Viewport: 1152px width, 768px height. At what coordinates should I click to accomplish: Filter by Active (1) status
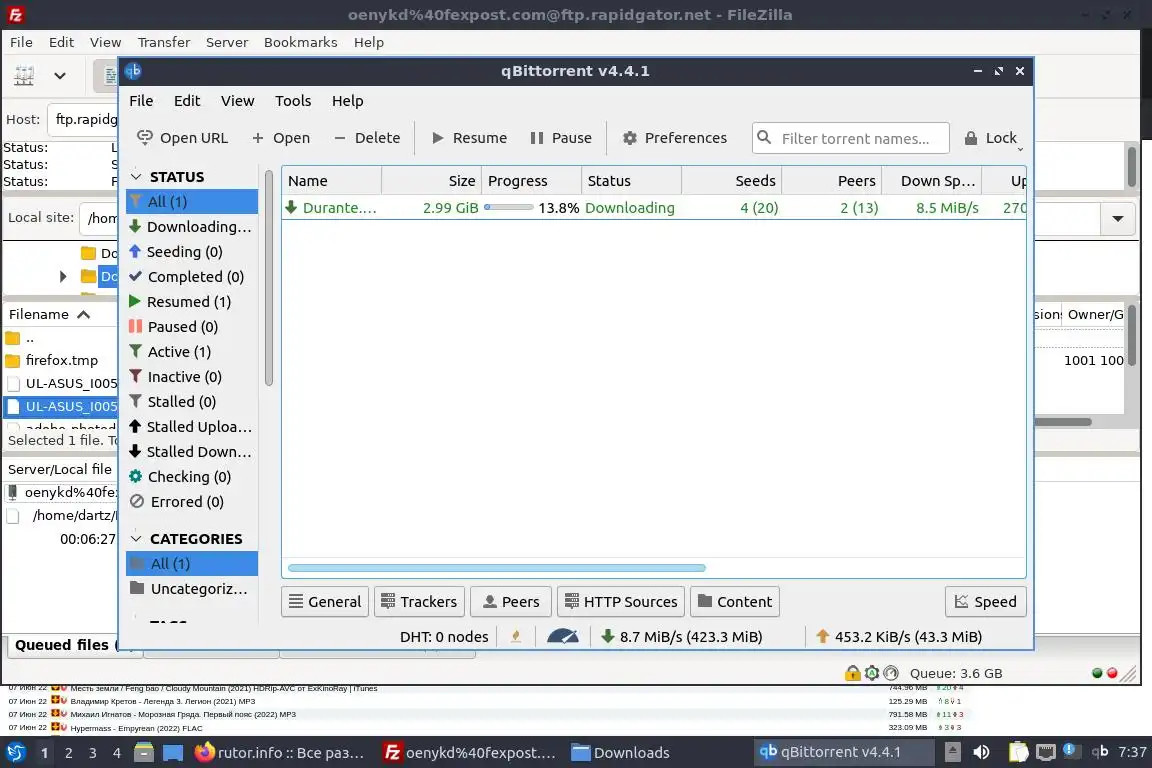point(192,351)
